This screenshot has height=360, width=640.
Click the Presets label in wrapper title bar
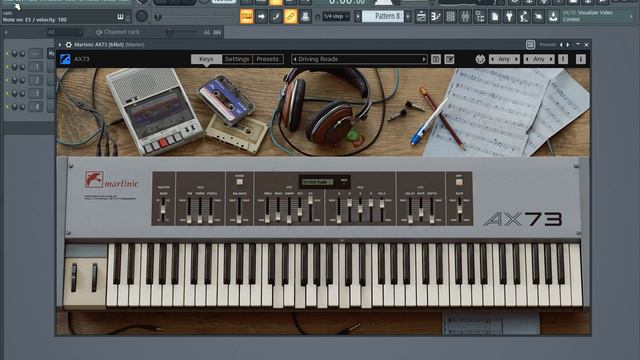(x=548, y=44)
